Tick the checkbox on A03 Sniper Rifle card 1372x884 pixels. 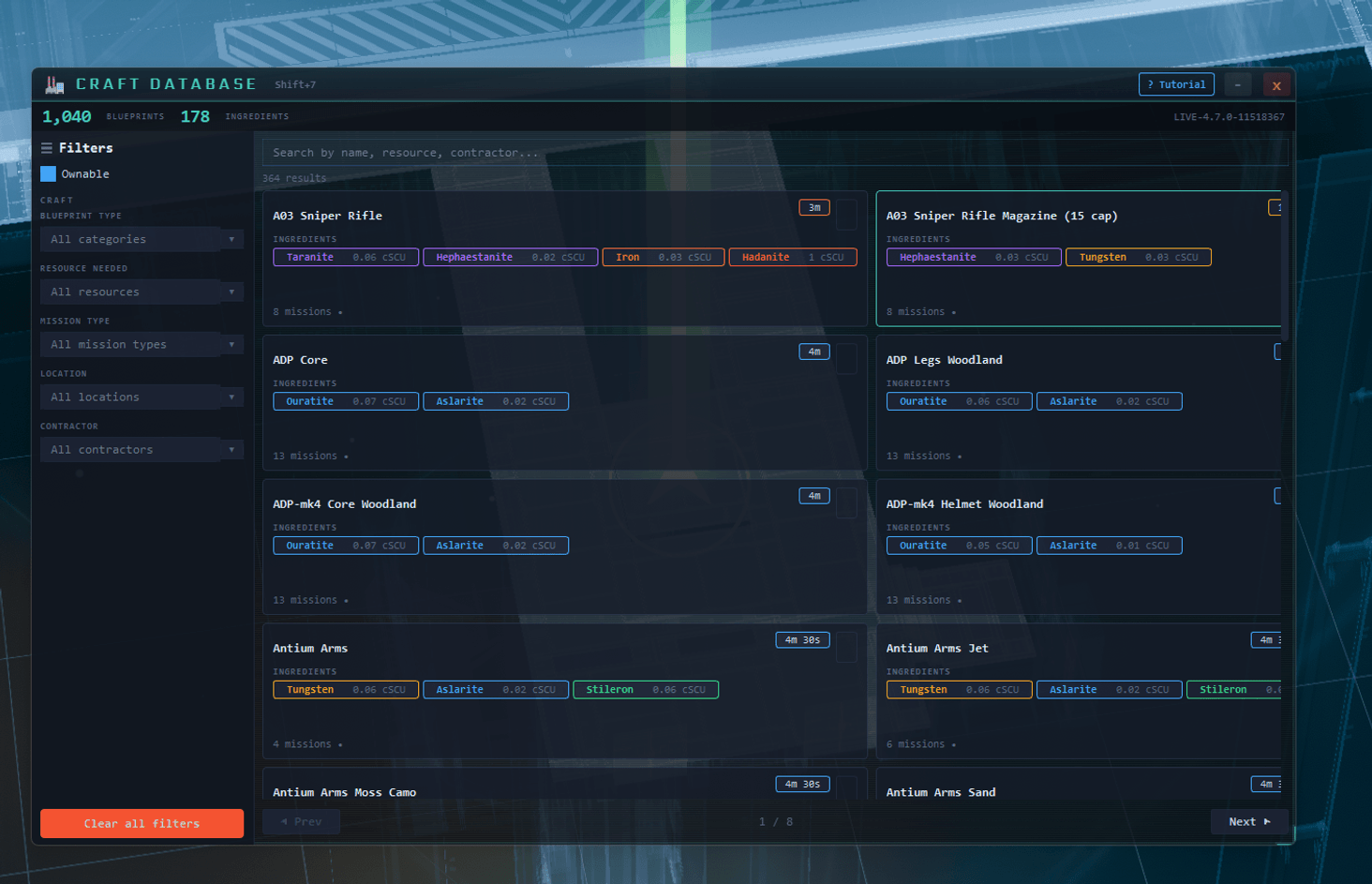[846, 215]
